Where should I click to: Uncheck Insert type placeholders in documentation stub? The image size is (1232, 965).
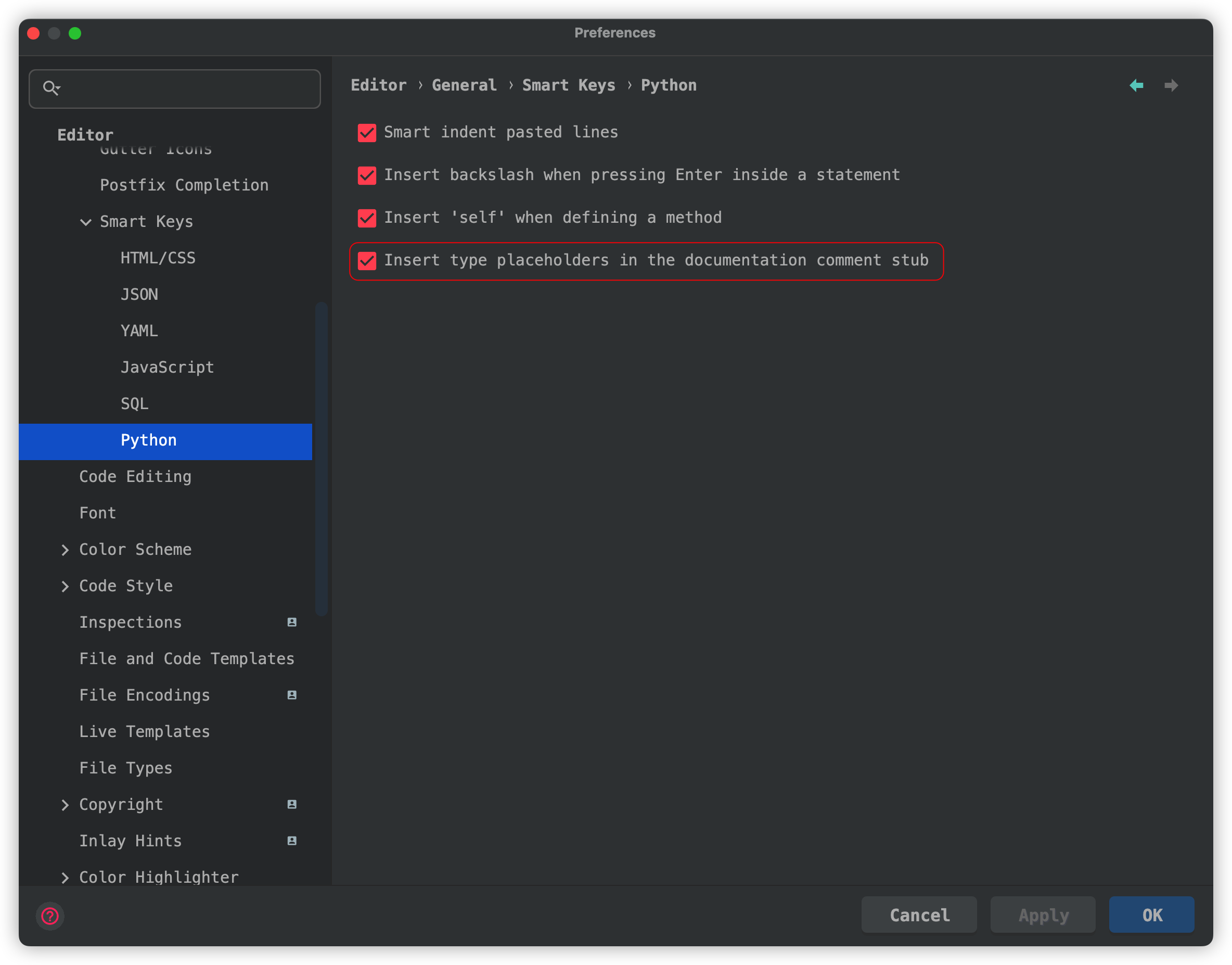pos(367,260)
